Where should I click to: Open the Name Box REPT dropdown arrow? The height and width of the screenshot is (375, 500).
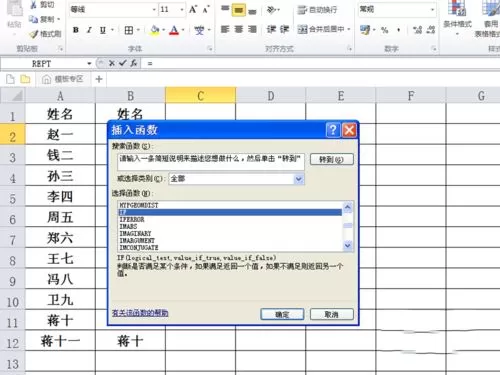pos(89,63)
